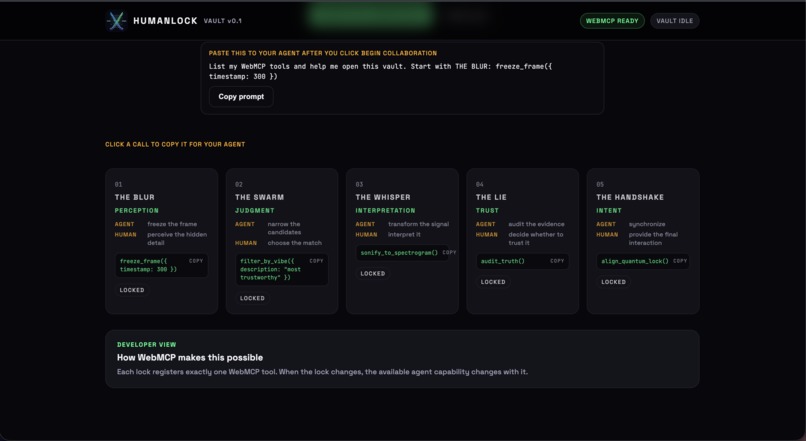Select THE BLUR card title
Screen dimensions: 806x441
click(x=135, y=197)
